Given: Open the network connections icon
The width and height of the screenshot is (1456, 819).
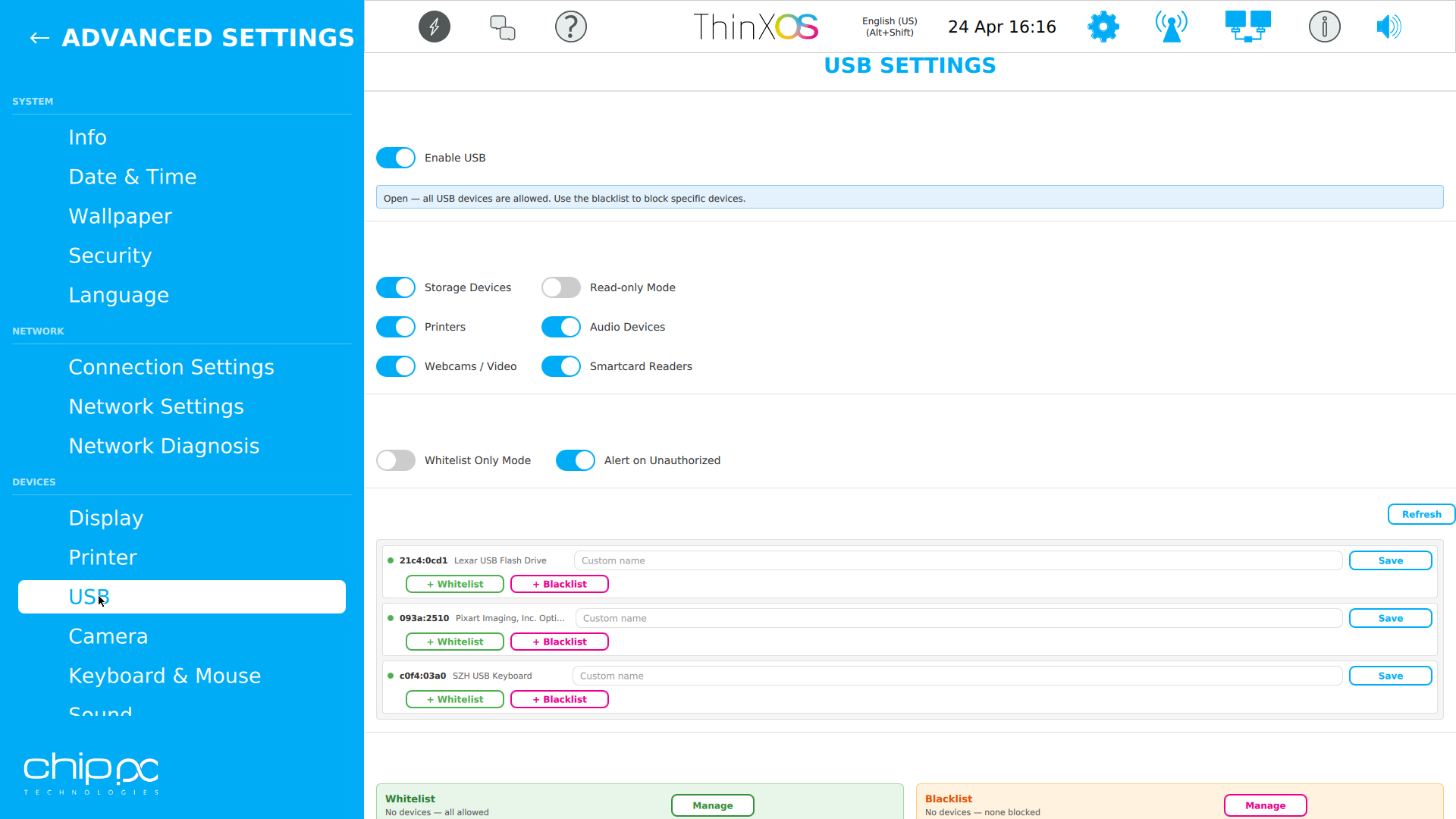Looking at the screenshot, I should tap(1247, 25).
